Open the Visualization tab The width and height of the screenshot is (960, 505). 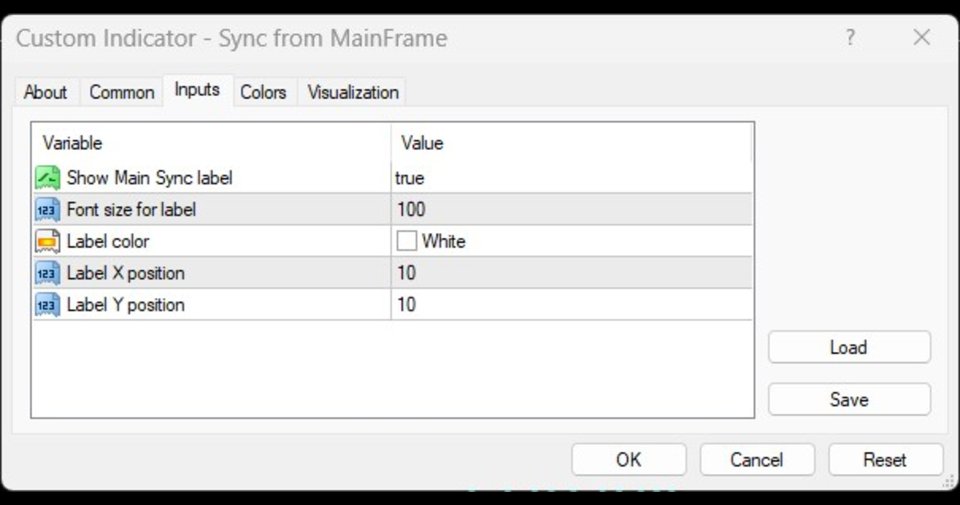pyautogui.click(x=353, y=92)
